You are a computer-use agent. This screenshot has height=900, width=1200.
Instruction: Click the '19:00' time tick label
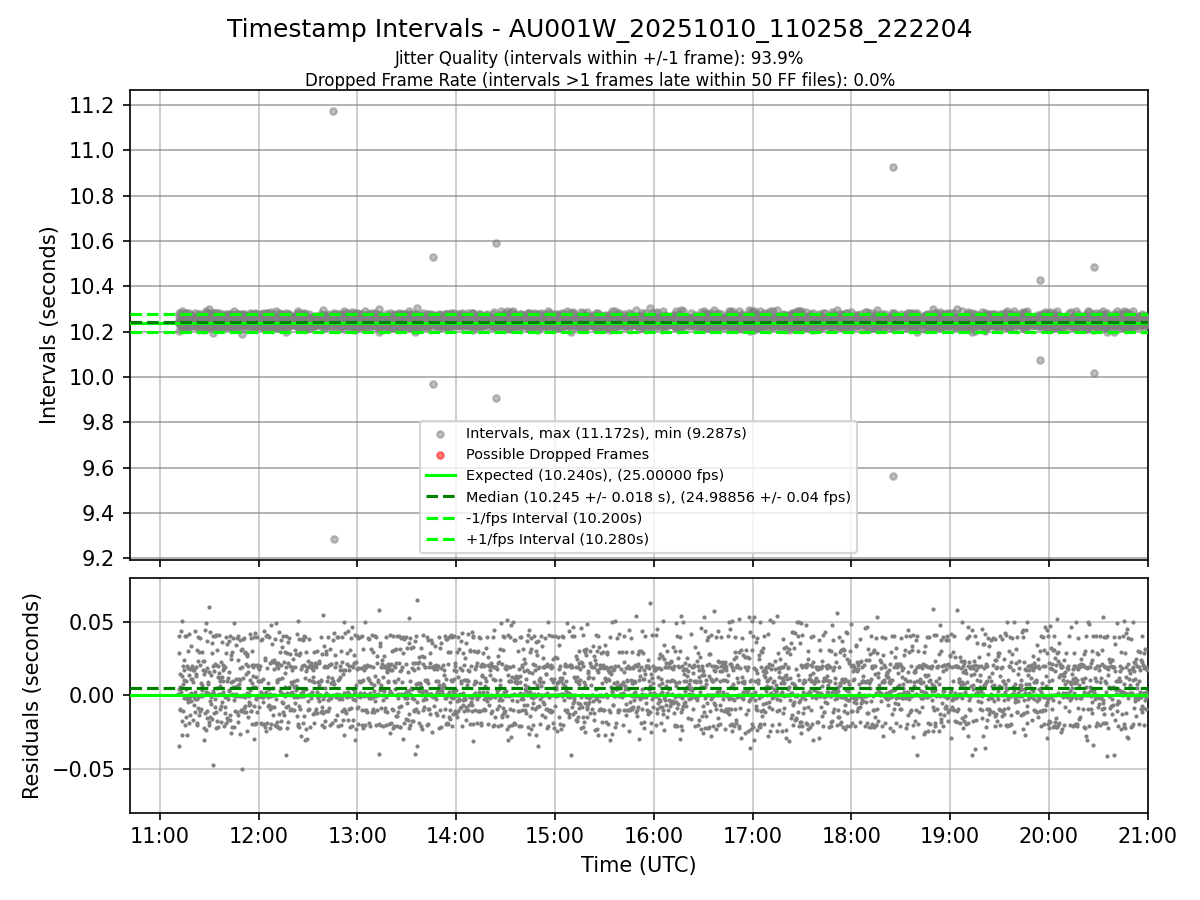coord(950,834)
